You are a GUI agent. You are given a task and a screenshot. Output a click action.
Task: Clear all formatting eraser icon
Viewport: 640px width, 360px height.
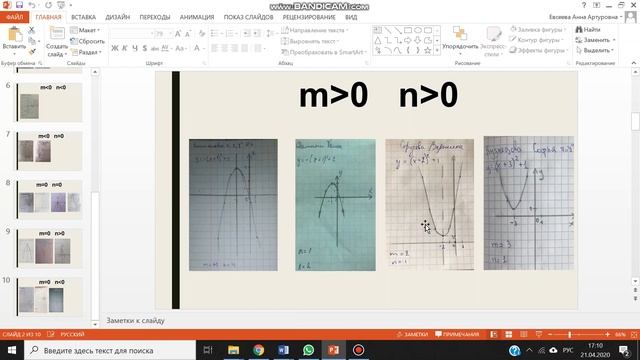pos(202,34)
